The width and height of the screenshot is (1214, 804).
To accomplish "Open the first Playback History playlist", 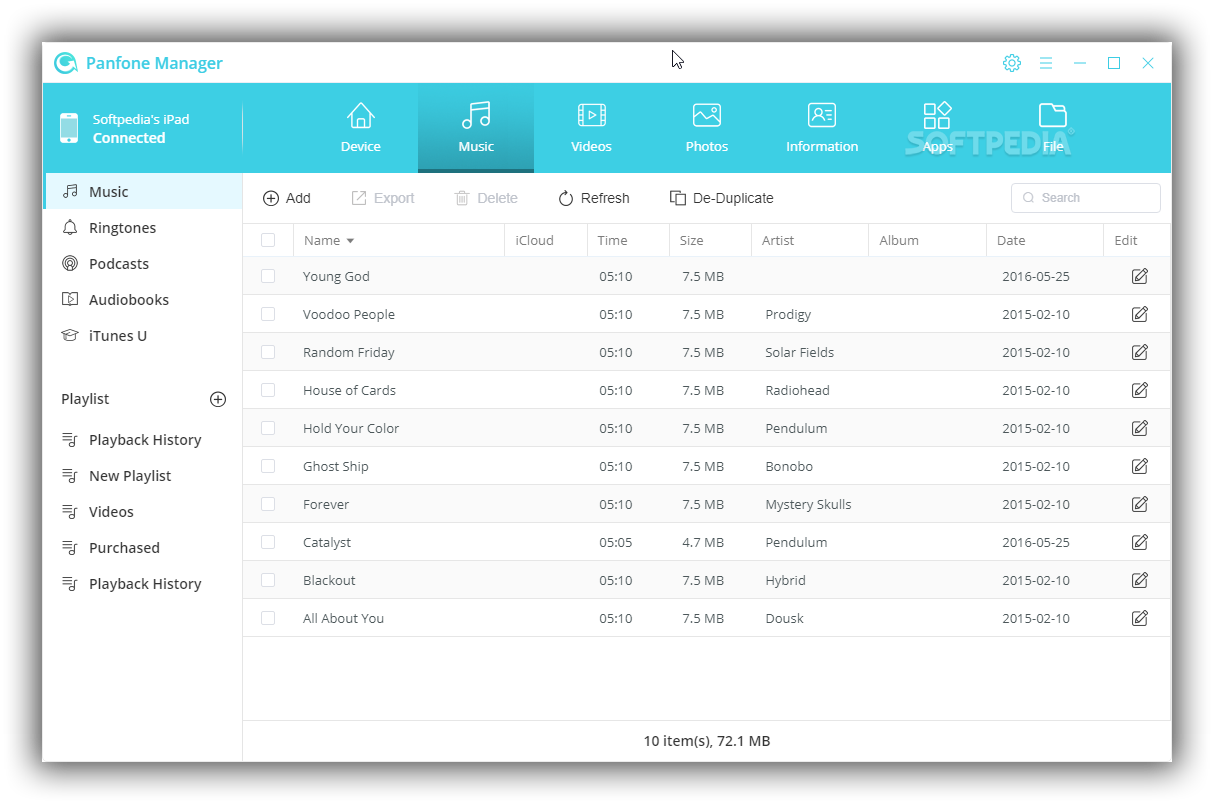I will (144, 440).
